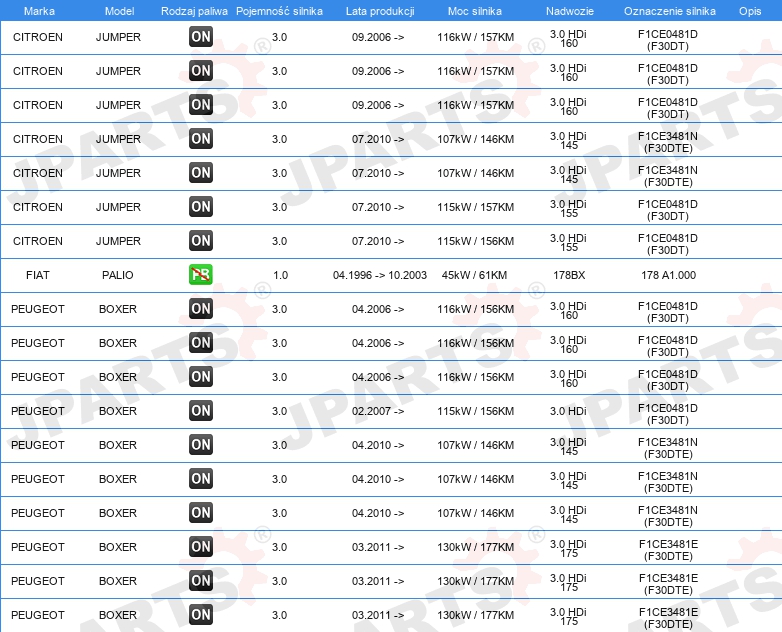Click the crossed-out PB fuel icon for FIAT PALIO

pyautogui.click(x=200, y=275)
